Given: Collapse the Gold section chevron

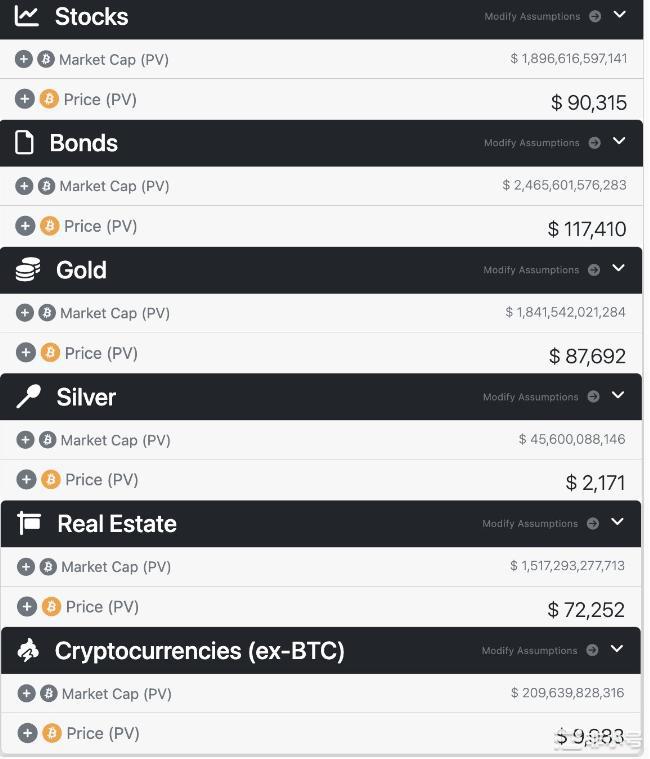Looking at the screenshot, I should (x=619, y=268).
